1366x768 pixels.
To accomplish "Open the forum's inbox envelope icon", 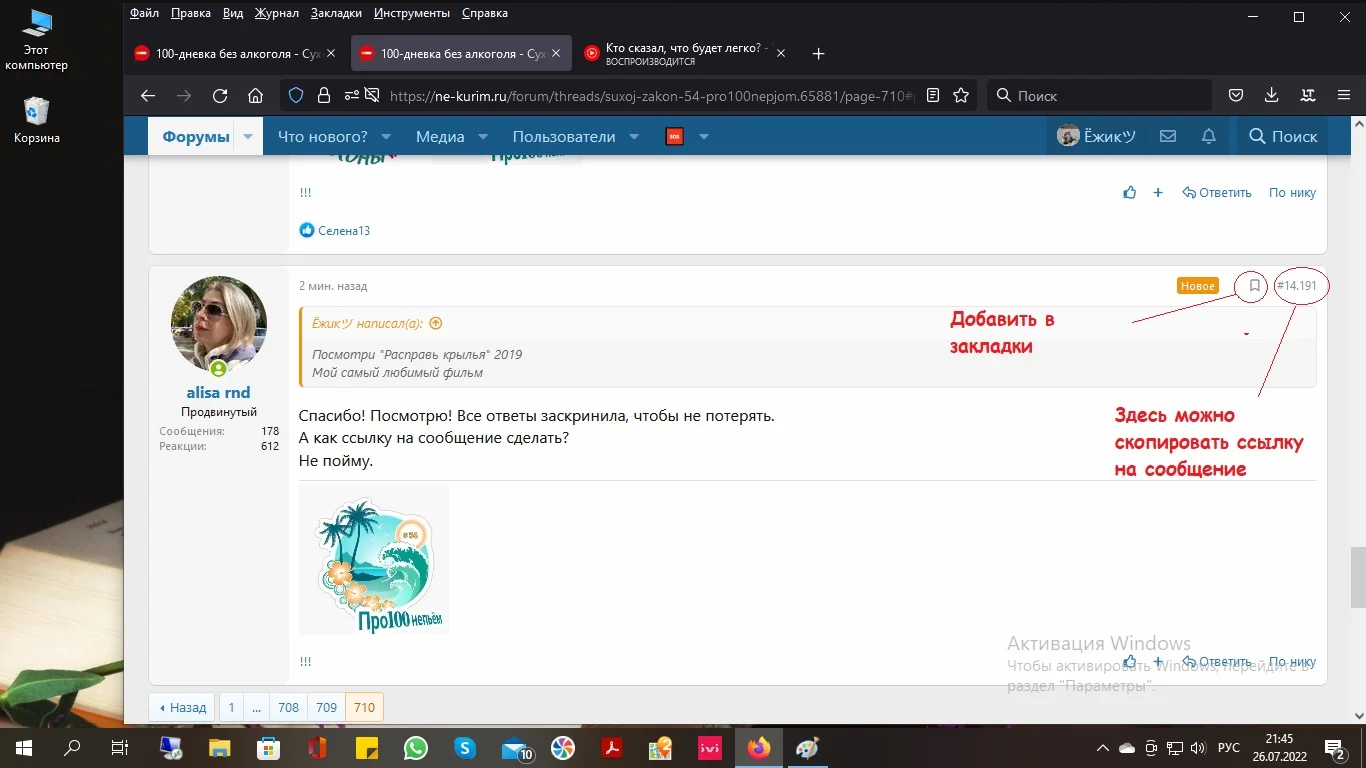I will click(x=1167, y=135).
